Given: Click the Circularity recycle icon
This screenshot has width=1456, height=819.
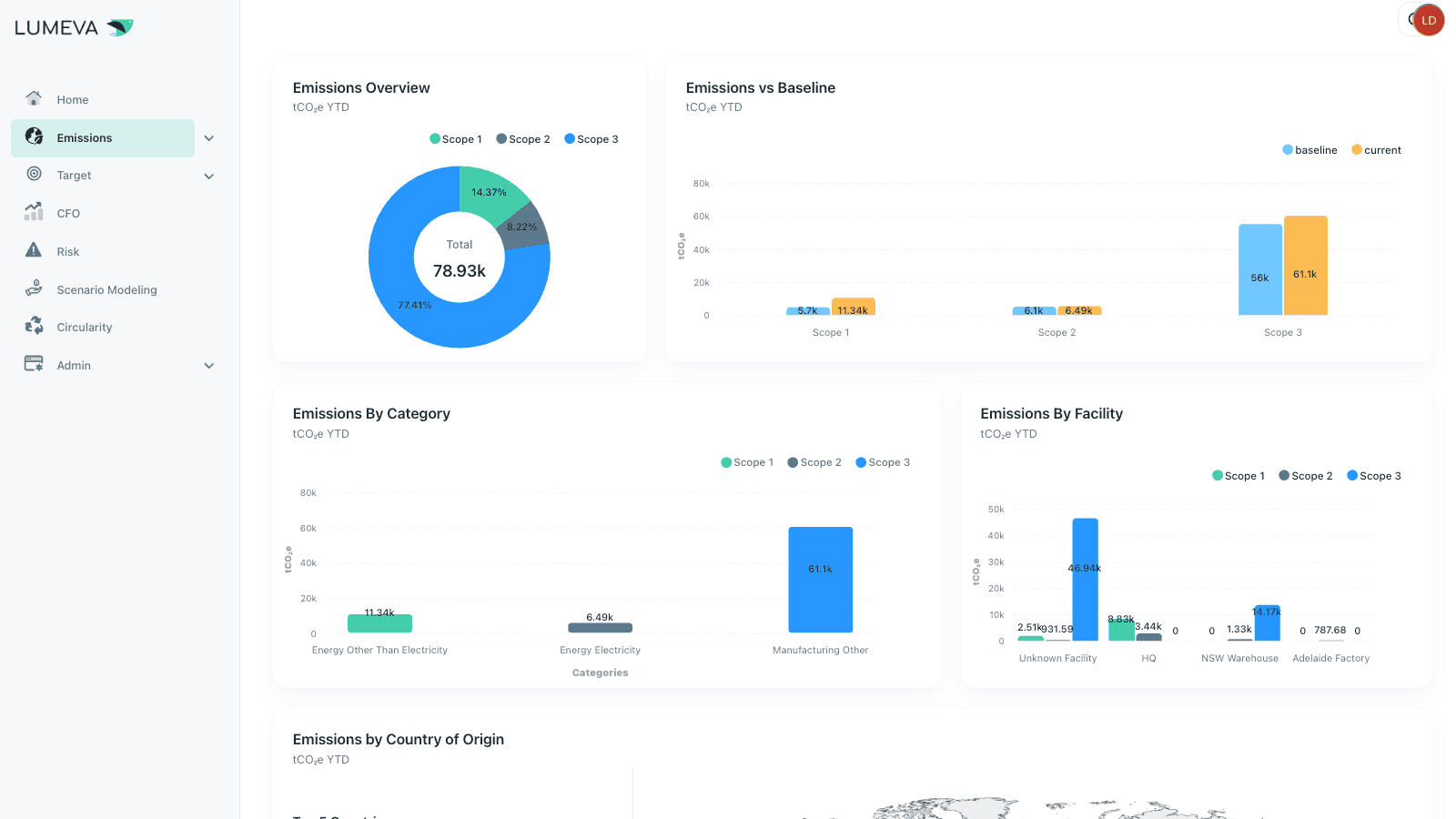Looking at the screenshot, I should point(34,326).
